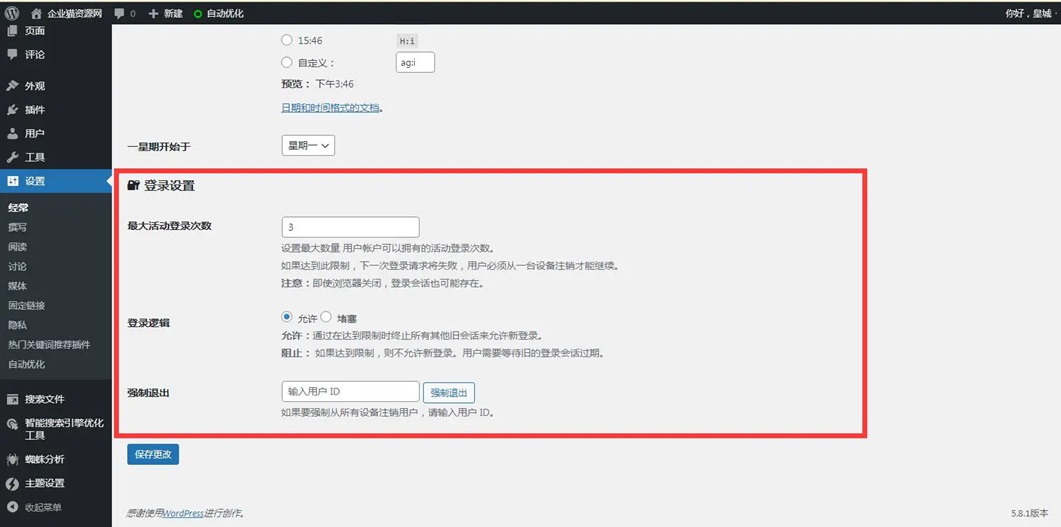Open the 热门关键词推荐插件 submenu
The height and width of the screenshot is (527, 1061).
click(x=49, y=345)
